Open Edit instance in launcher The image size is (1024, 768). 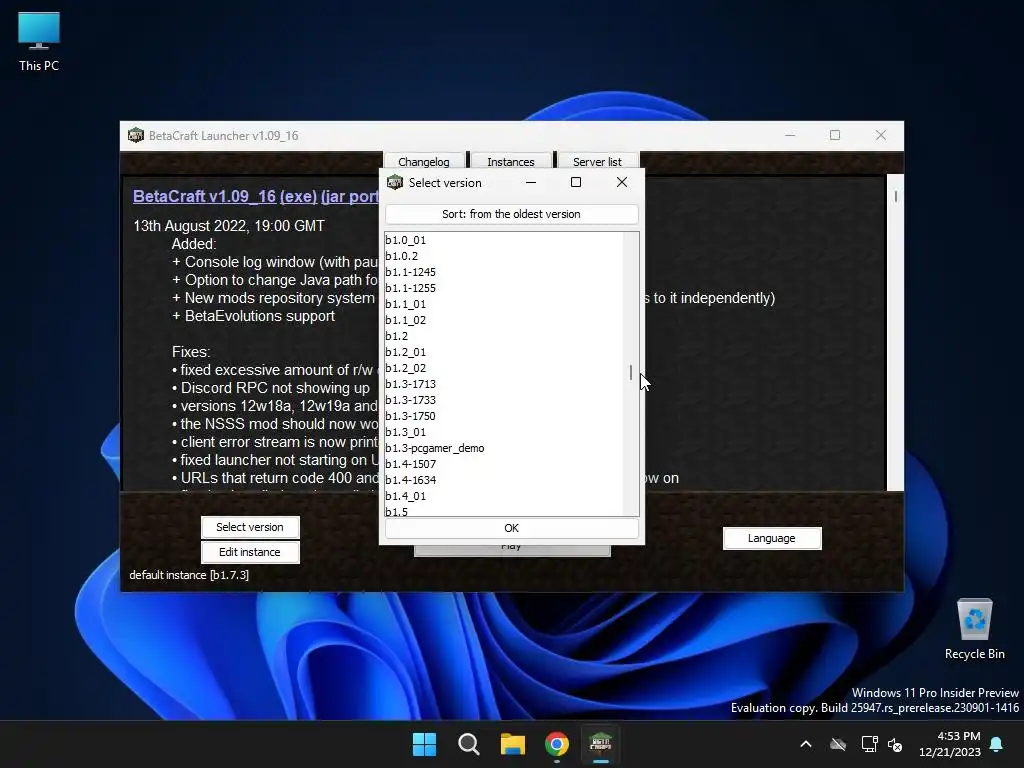pyautogui.click(x=250, y=552)
